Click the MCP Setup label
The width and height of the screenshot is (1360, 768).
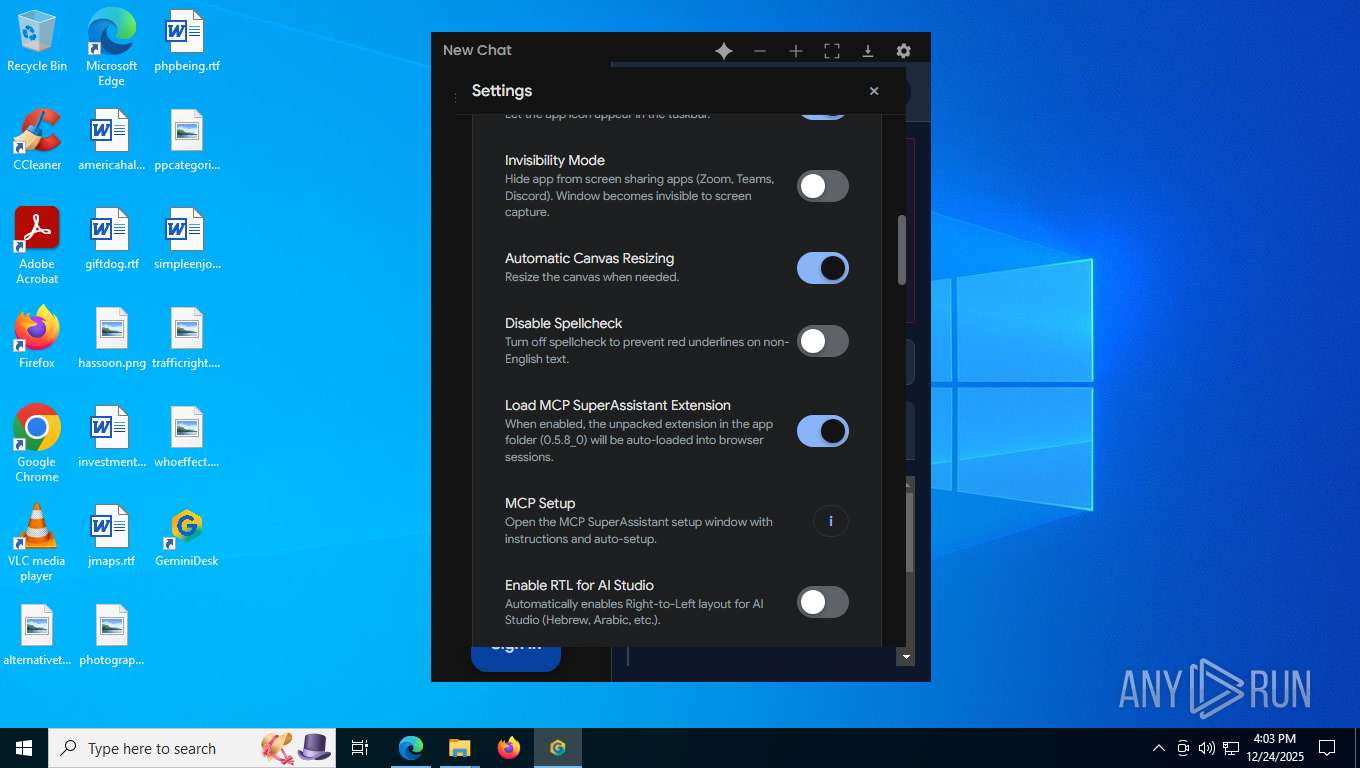(x=540, y=503)
